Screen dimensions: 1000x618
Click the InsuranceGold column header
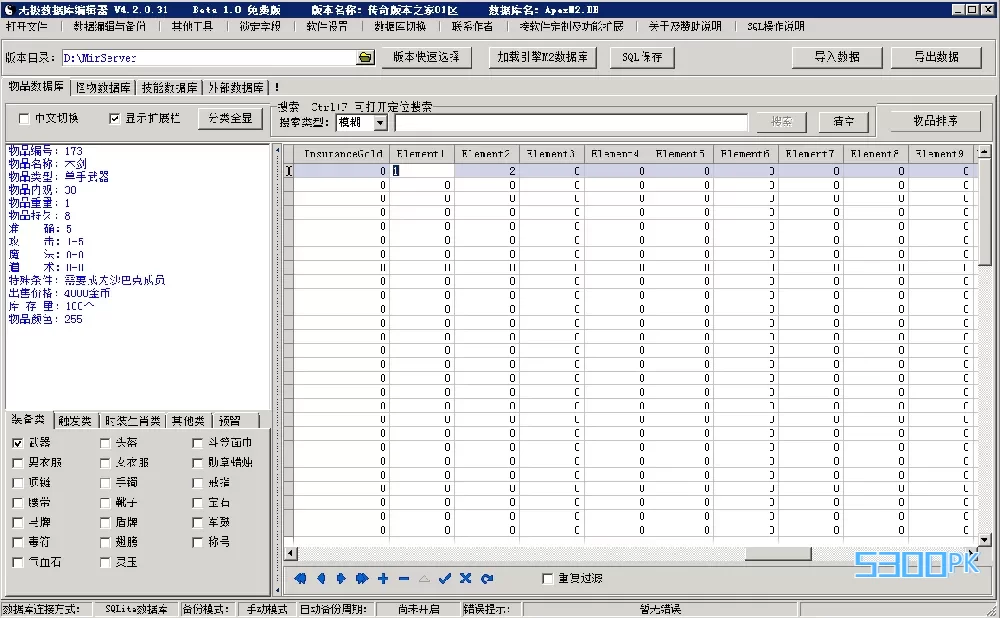click(342, 154)
